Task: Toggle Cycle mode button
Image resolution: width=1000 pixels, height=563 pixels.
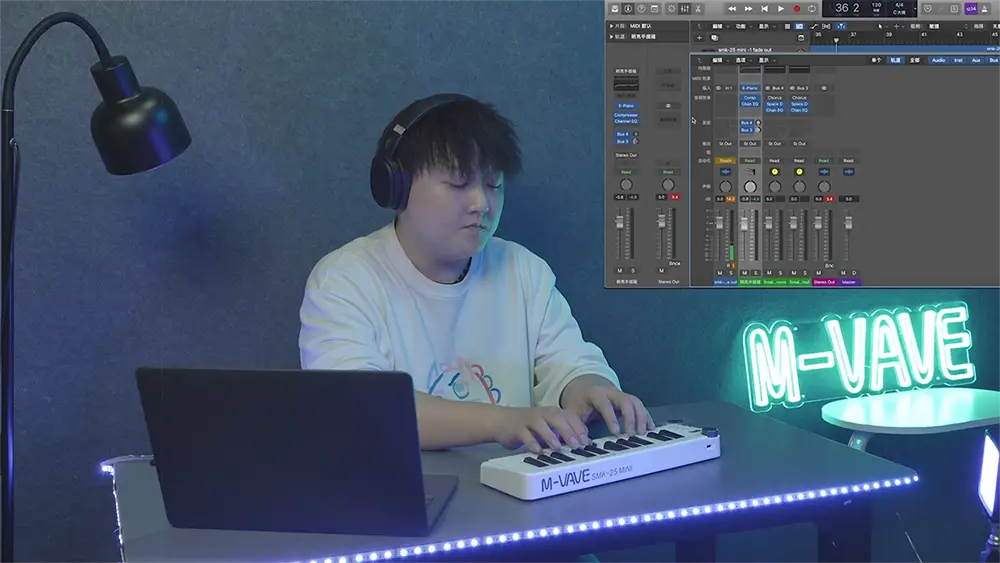Action: pyautogui.click(x=812, y=9)
